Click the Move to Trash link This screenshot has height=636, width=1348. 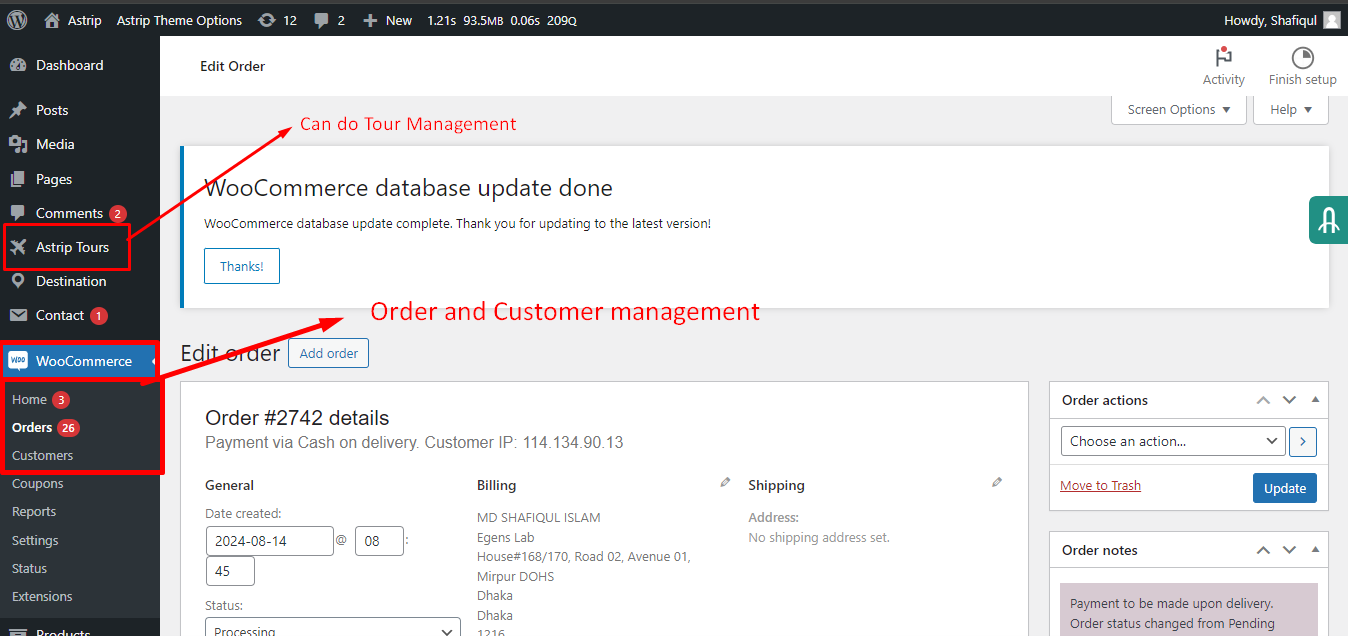click(1100, 485)
